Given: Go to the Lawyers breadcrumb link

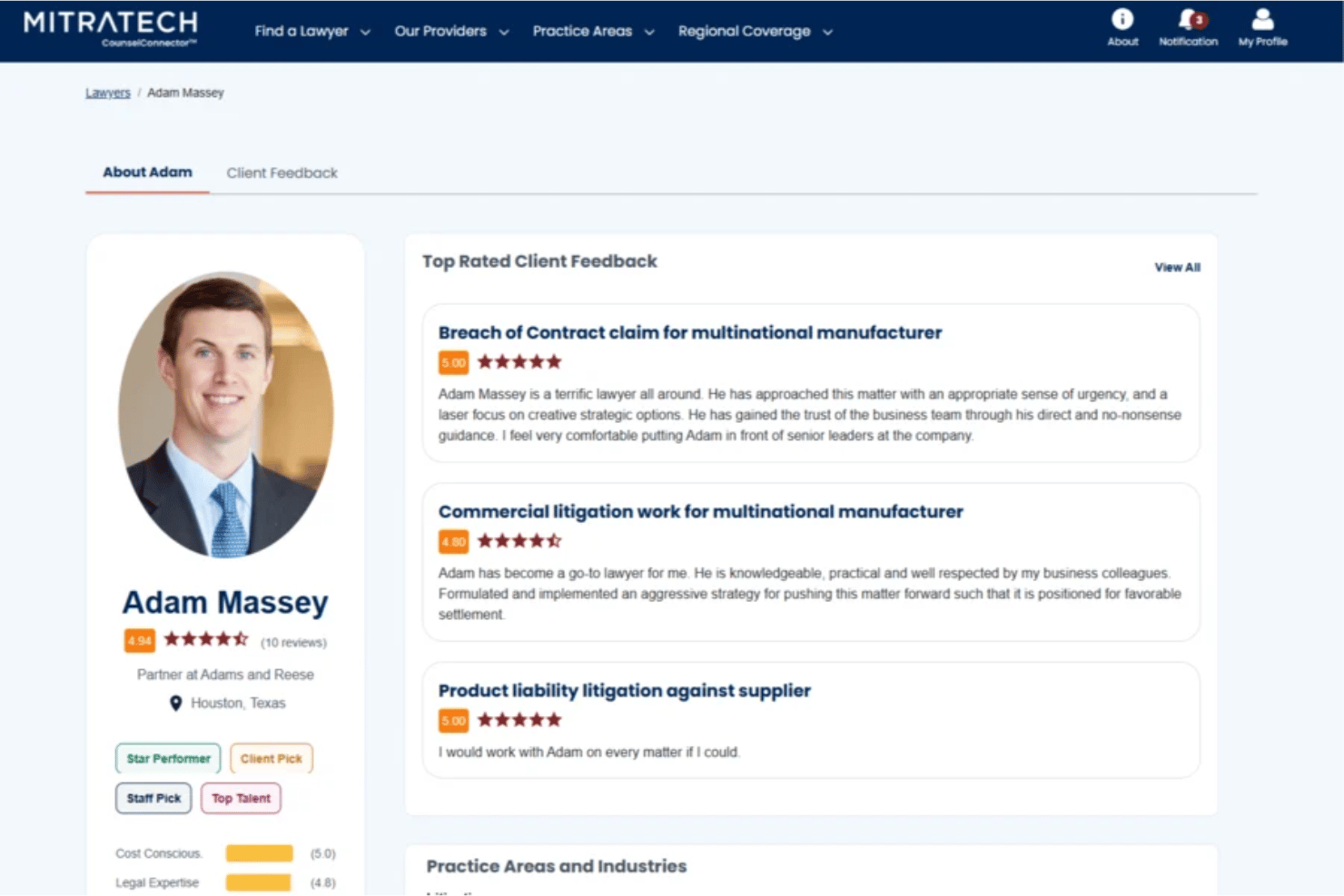Looking at the screenshot, I should tap(108, 93).
